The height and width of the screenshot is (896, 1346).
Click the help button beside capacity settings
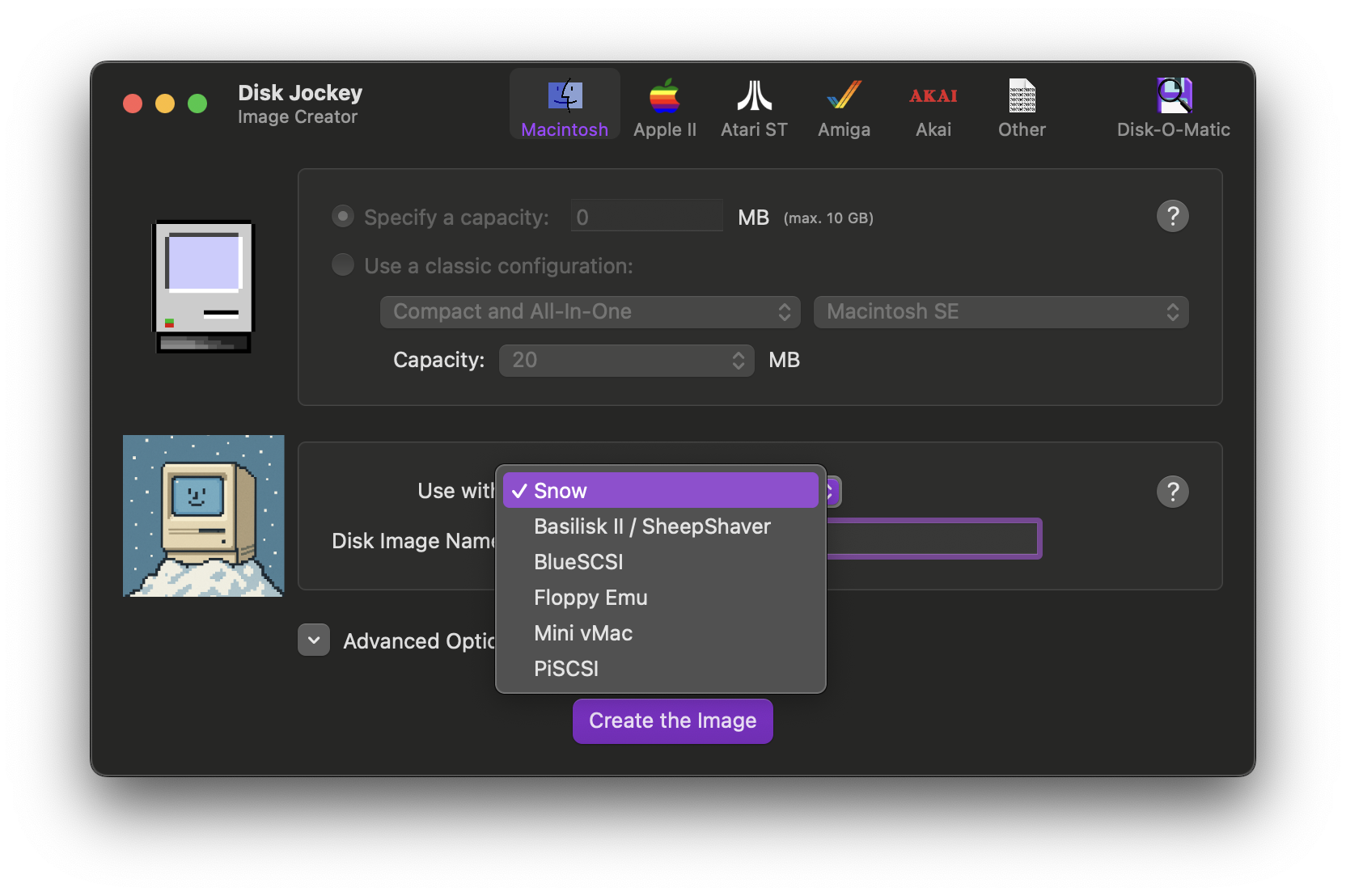click(x=1172, y=216)
